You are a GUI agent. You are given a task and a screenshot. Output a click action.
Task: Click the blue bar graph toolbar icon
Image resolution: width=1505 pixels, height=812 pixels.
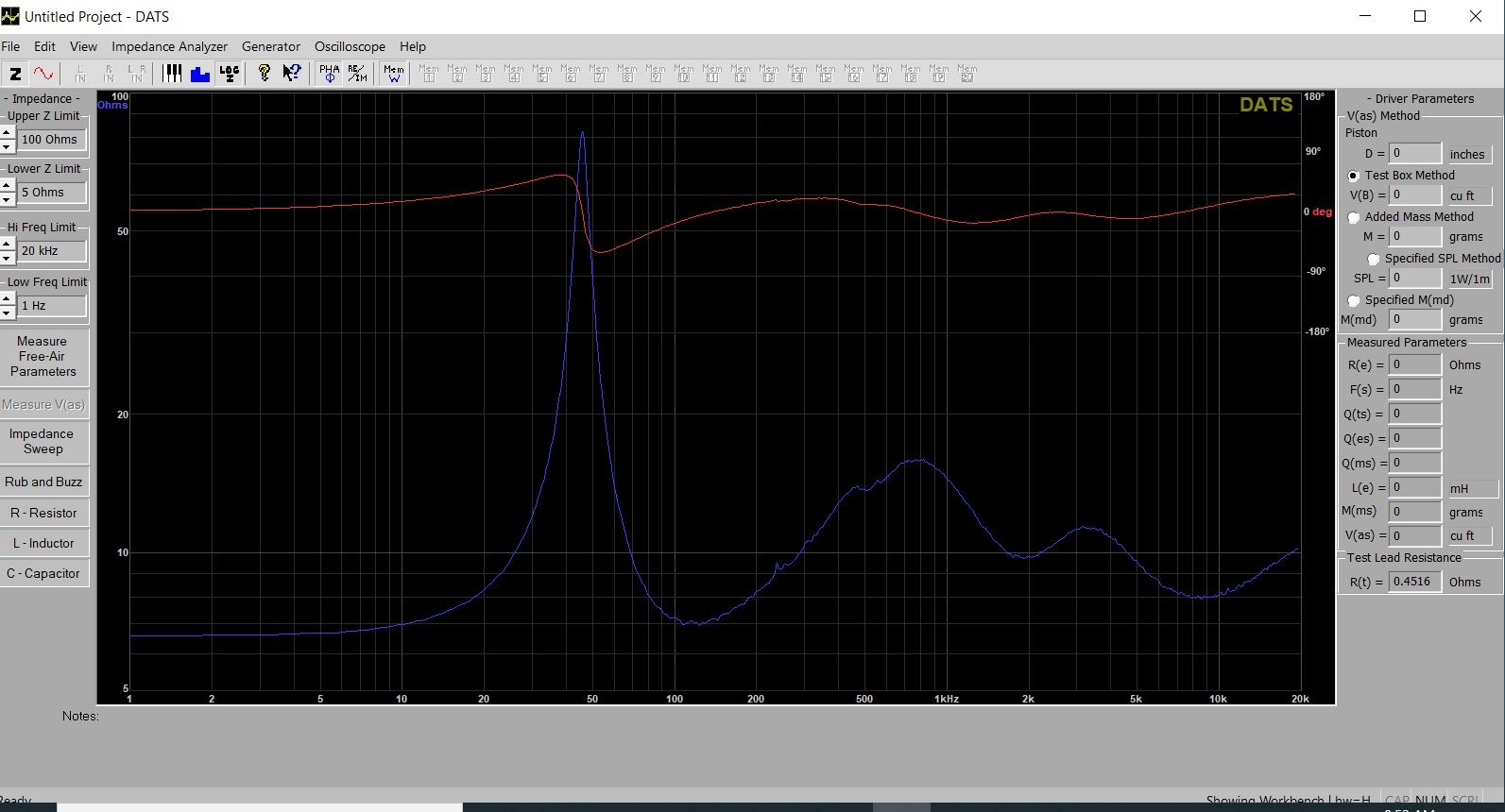[x=200, y=74]
